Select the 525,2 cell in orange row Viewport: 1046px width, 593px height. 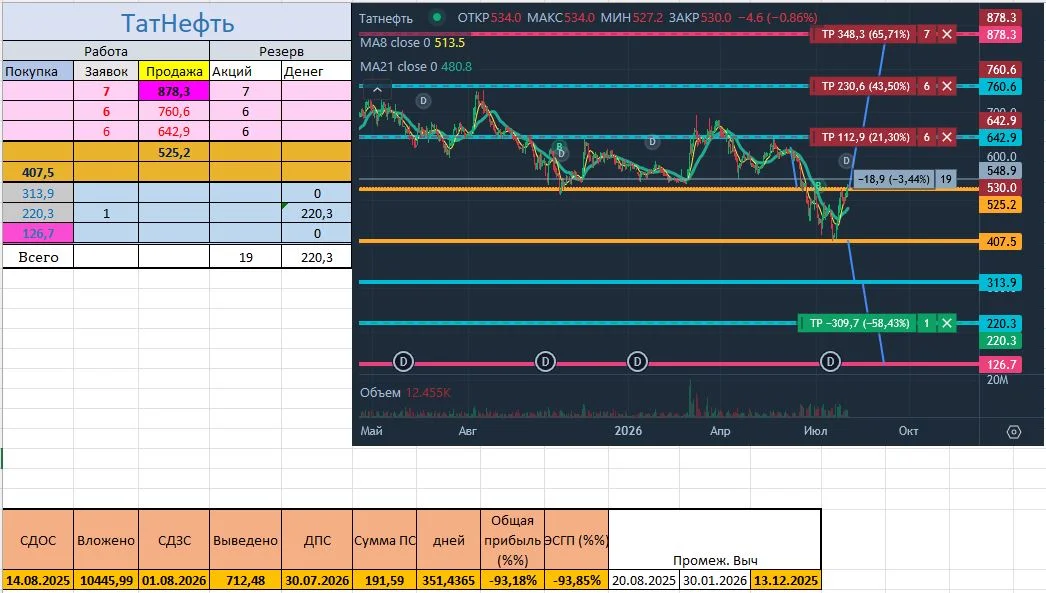click(174, 152)
